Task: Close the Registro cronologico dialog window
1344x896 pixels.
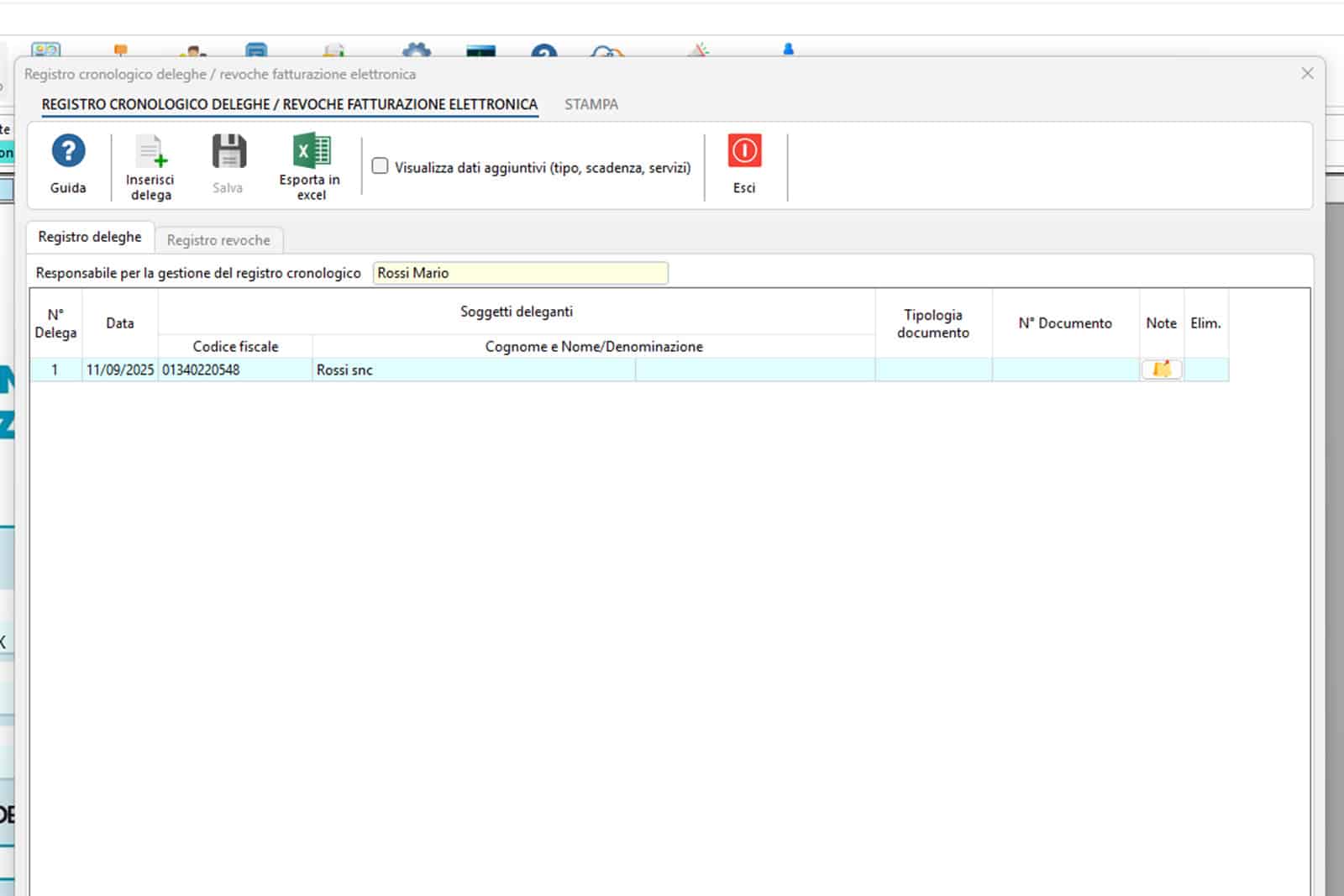Action: tap(1307, 74)
